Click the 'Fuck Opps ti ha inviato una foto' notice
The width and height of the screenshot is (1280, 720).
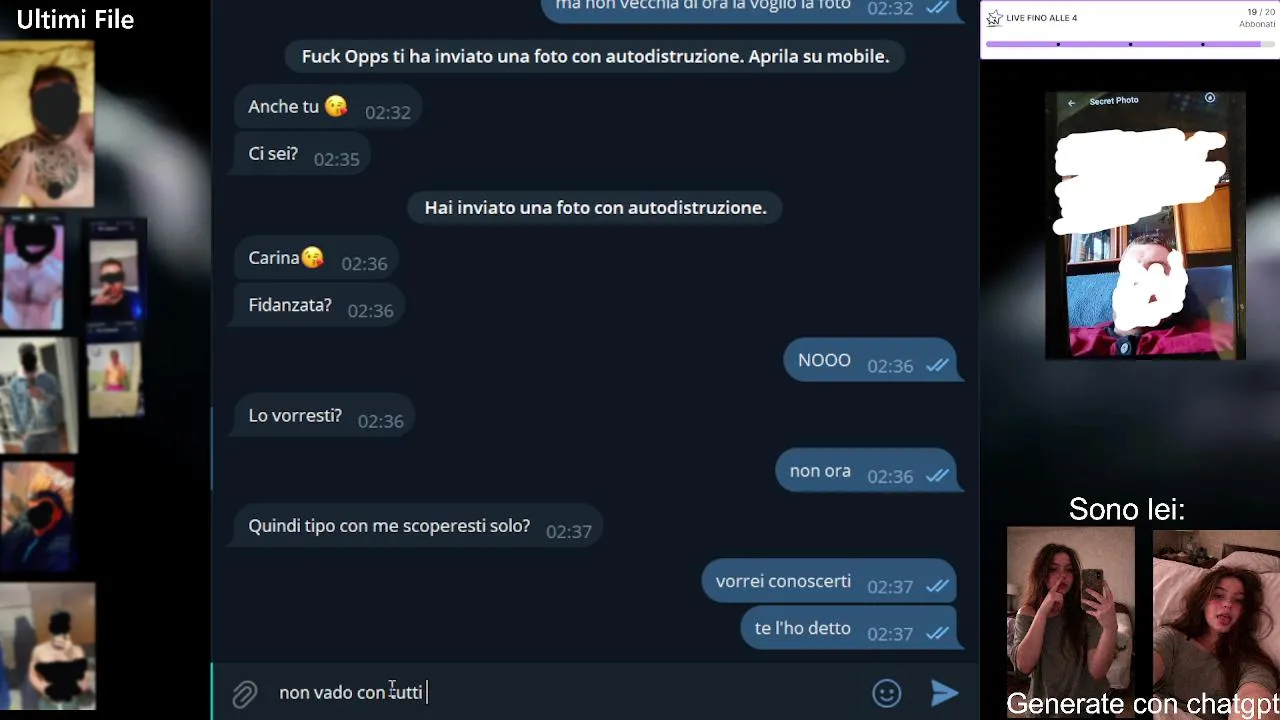(595, 57)
